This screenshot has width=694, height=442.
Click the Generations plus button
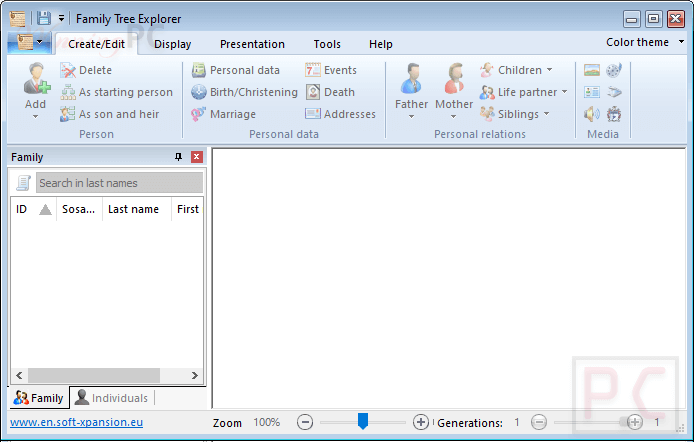pos(634,422)
